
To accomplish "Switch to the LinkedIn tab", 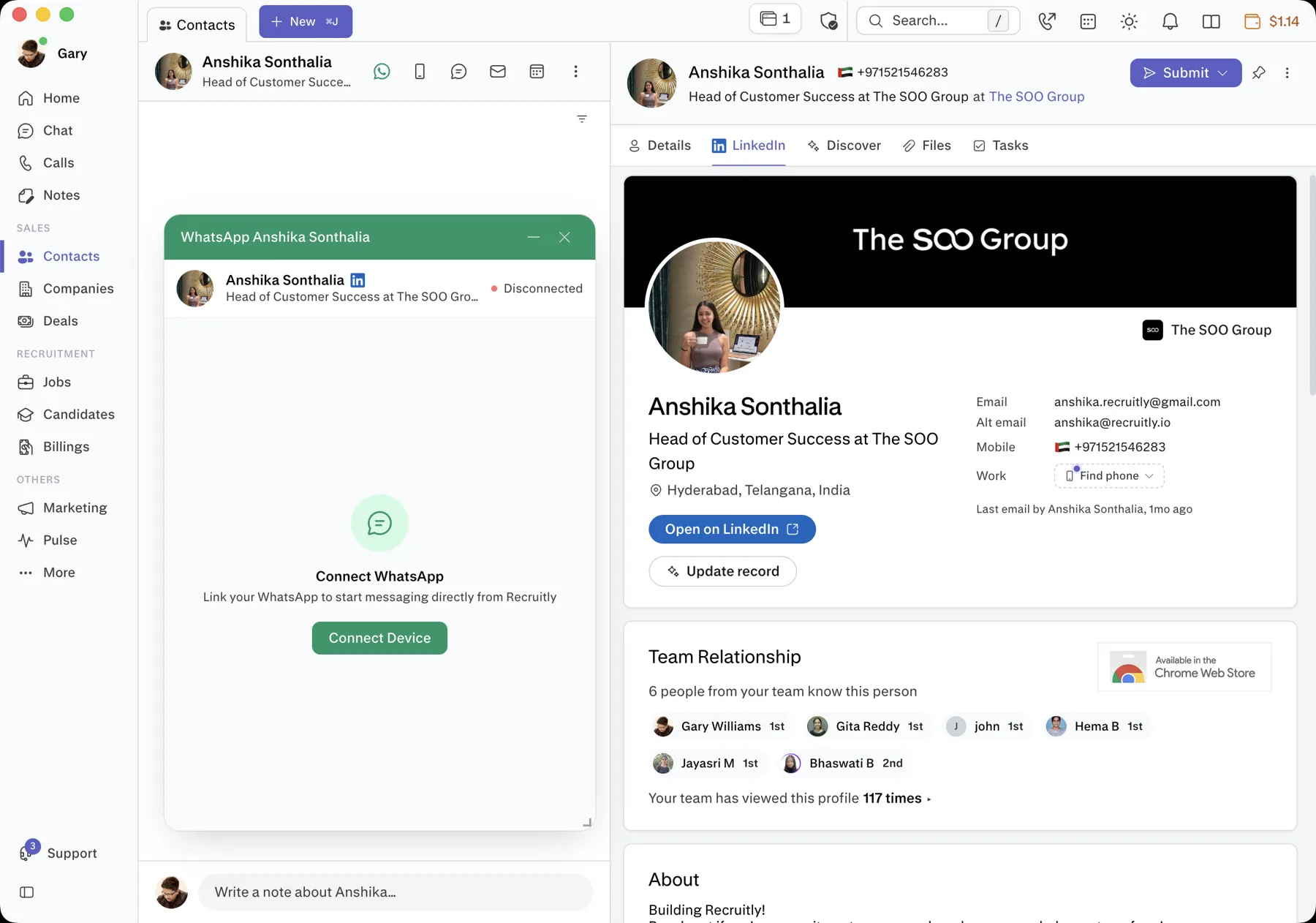I will 749,146.
